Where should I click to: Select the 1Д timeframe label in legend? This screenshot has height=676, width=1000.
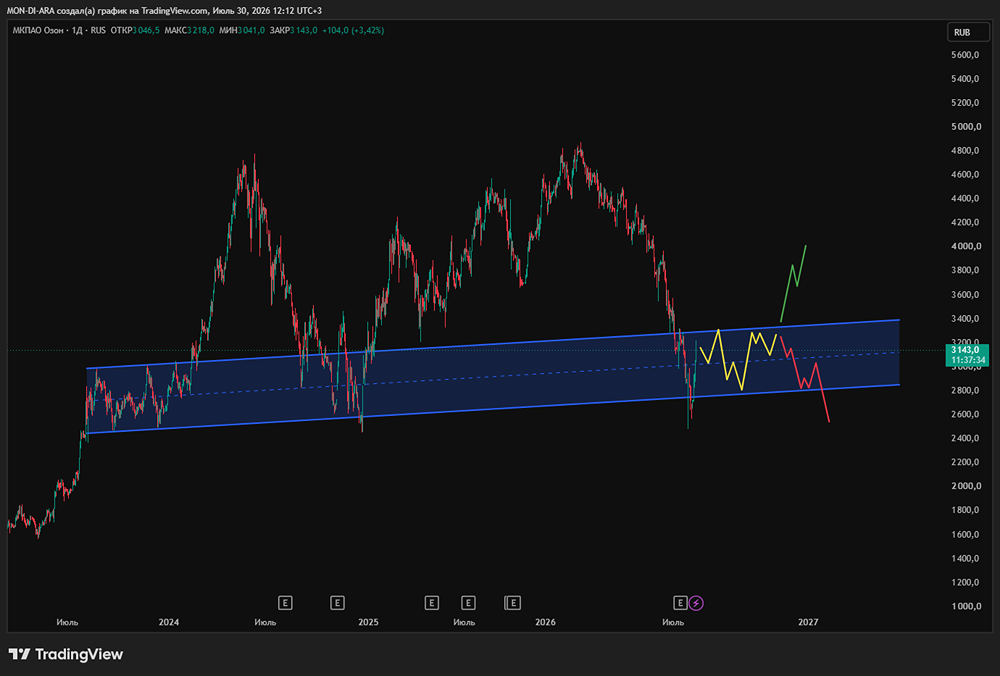[x=77, y=30]
